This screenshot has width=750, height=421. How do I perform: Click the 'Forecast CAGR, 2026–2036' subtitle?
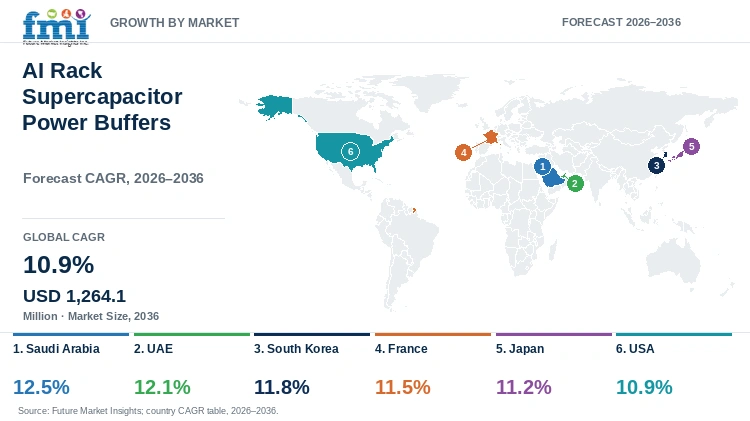pos(113,178)
